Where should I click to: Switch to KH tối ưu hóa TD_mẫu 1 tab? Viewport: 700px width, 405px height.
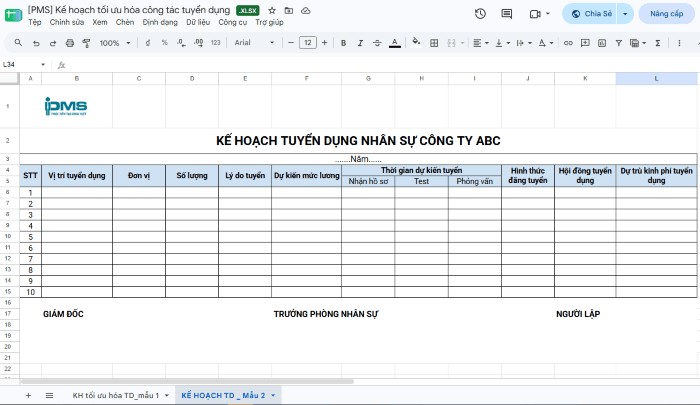pyautogui.click(x=116, y=396)
